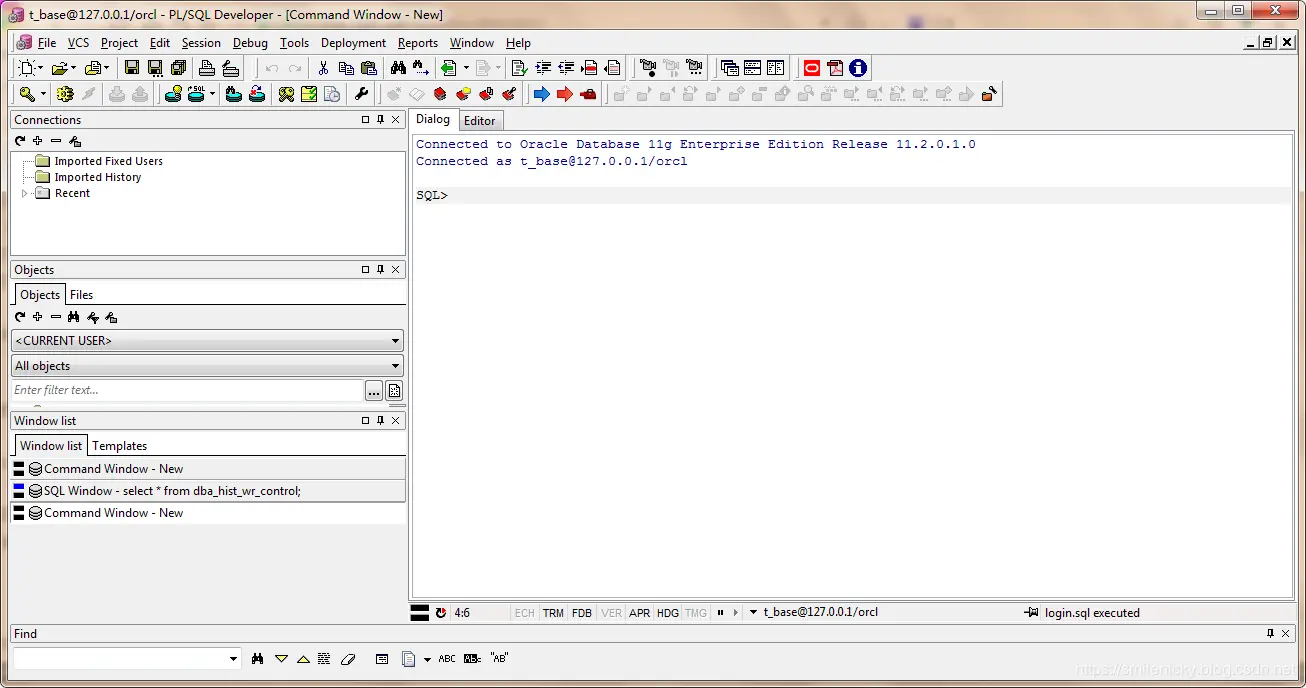The height and width of the screenshot is (688, 1306).
Task: Select SQL Window dba_hist_wr_control entry
Action: click(x=208, y=491)
